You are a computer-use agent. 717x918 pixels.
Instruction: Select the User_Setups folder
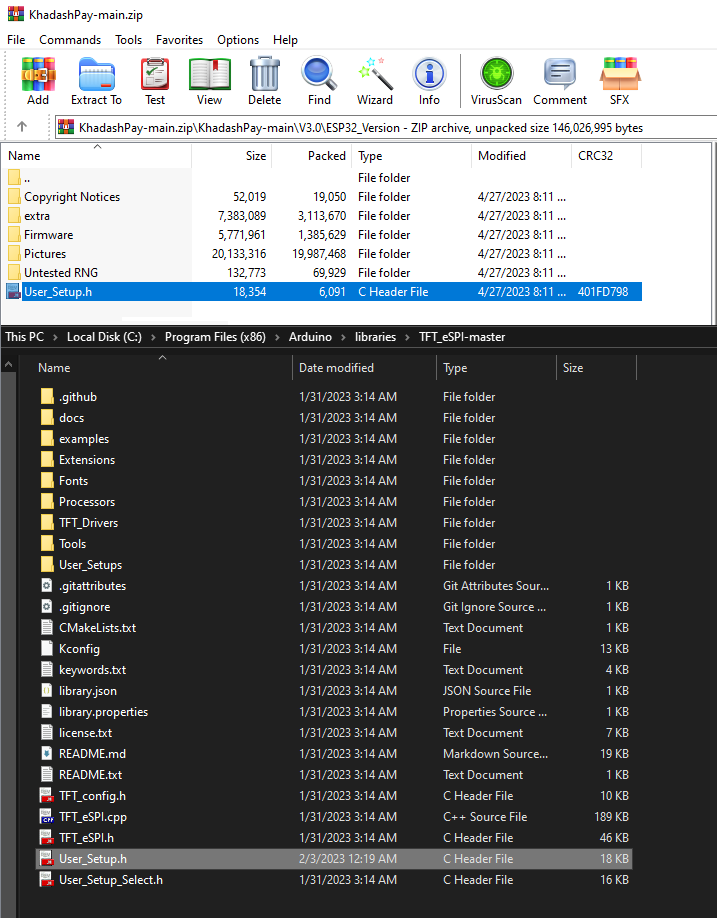334,564
